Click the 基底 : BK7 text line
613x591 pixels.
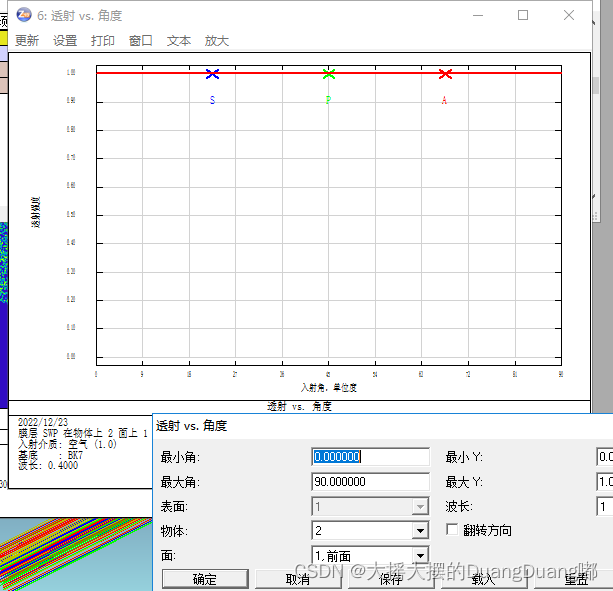click(50, 455)
